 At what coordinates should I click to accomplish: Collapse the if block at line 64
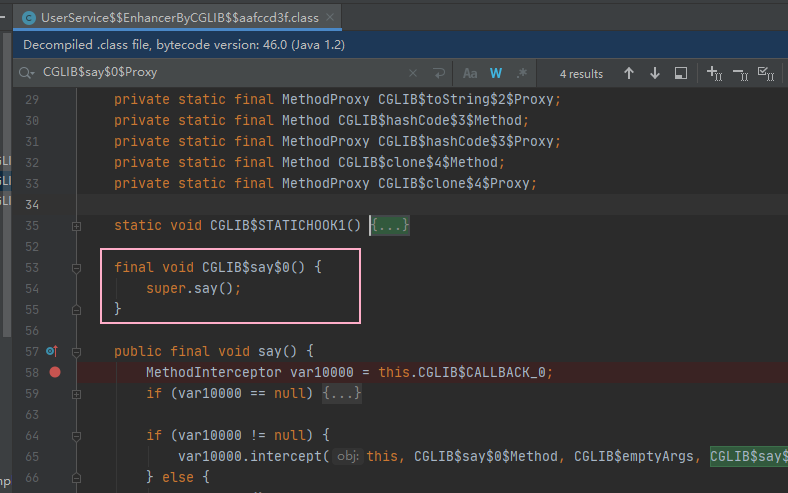tap(76, 436)
